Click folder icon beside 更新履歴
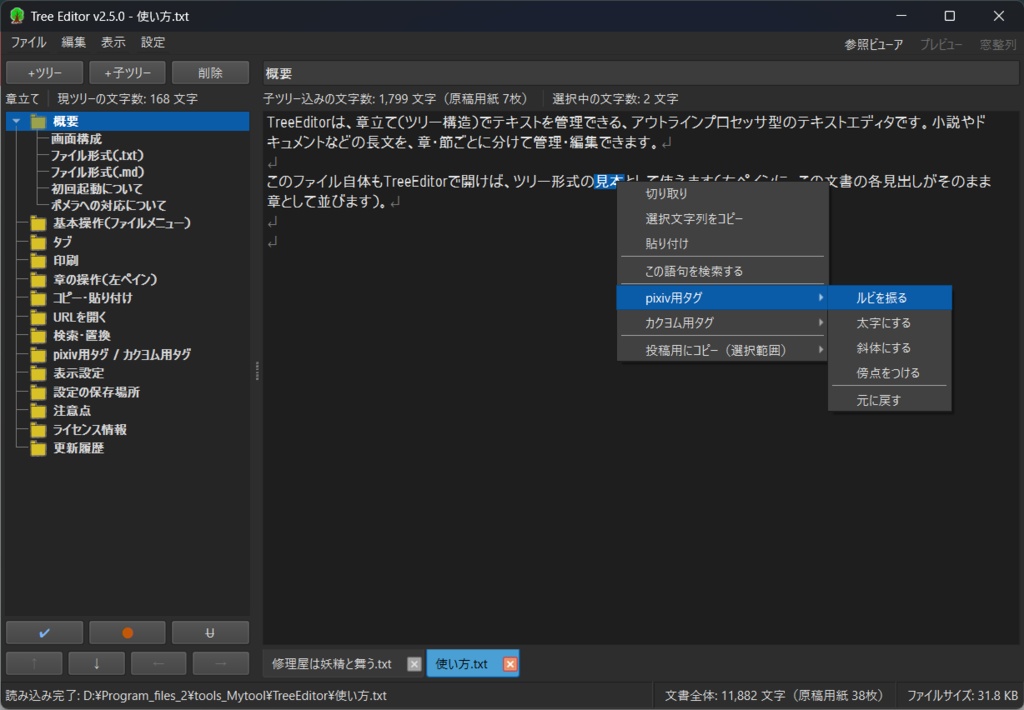 [39, 449]
